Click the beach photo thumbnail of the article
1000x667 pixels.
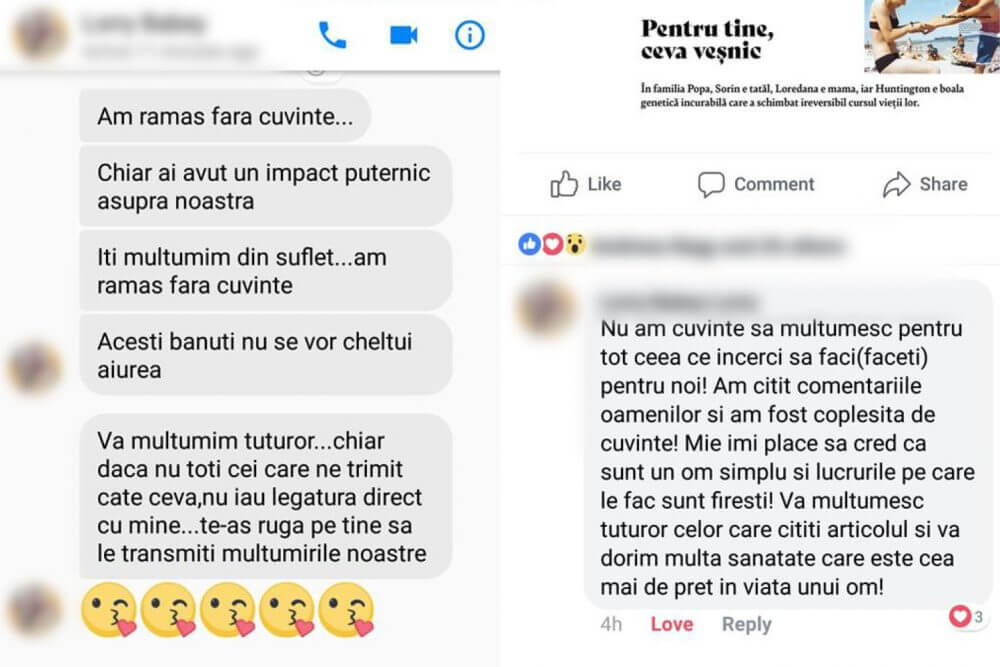coord(932,35)
